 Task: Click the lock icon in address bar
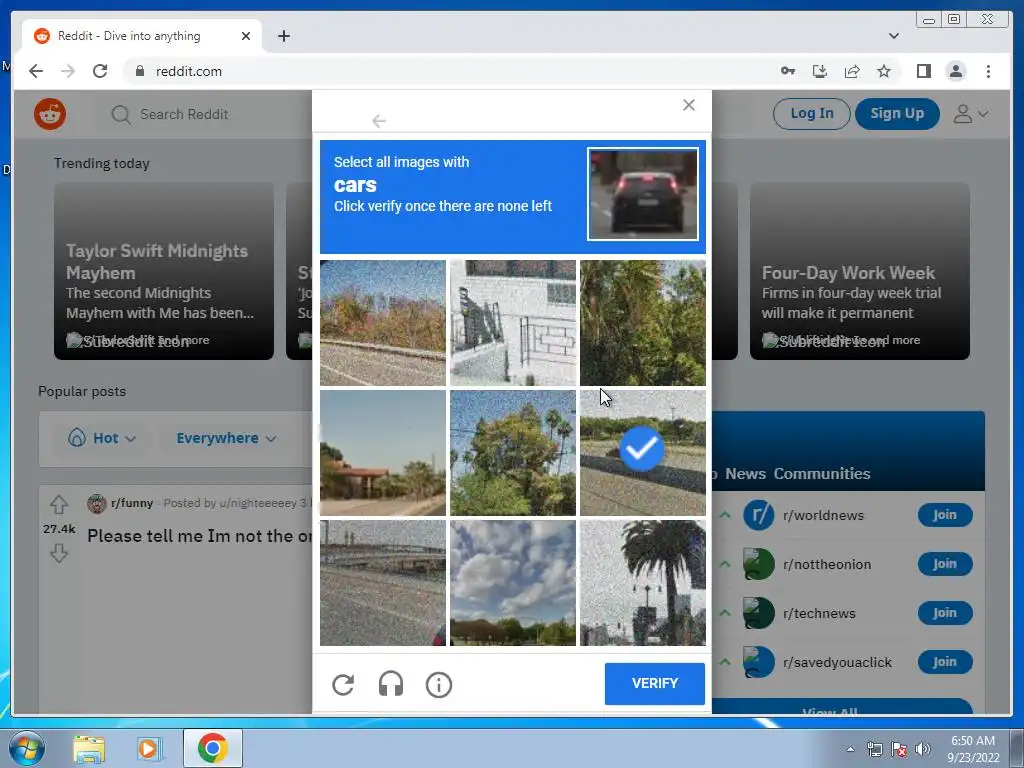[x=139, y=71]
